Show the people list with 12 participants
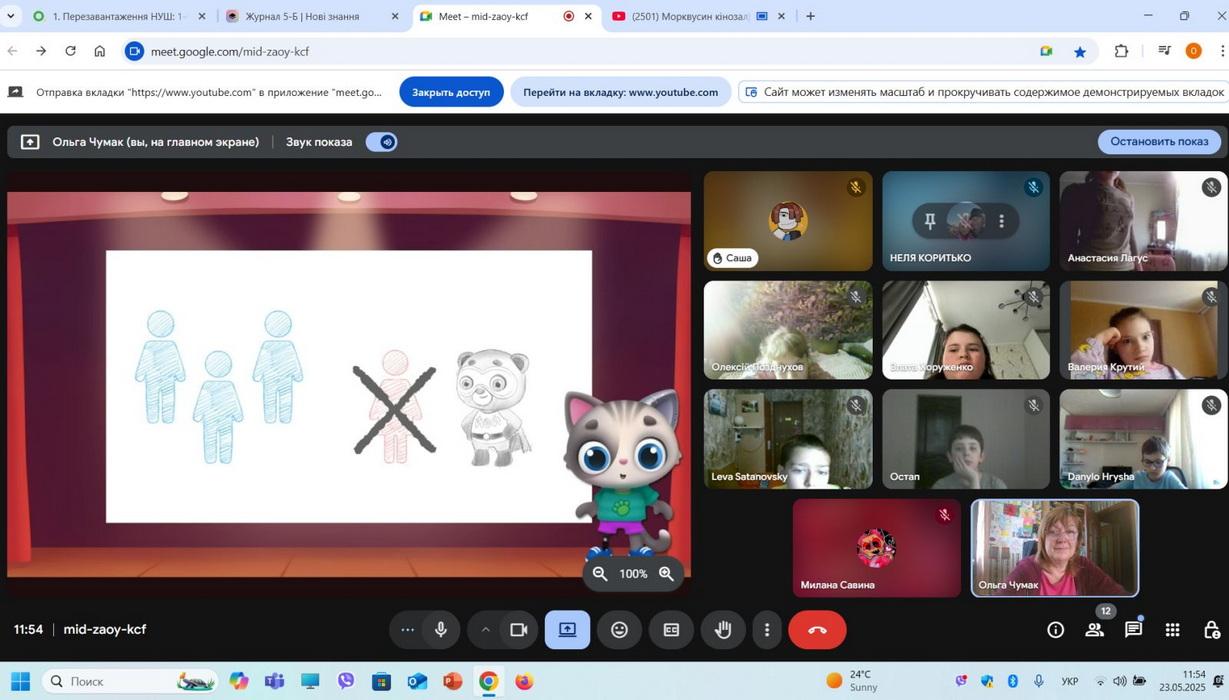 pyautogui.click(x=1095, y=630)
